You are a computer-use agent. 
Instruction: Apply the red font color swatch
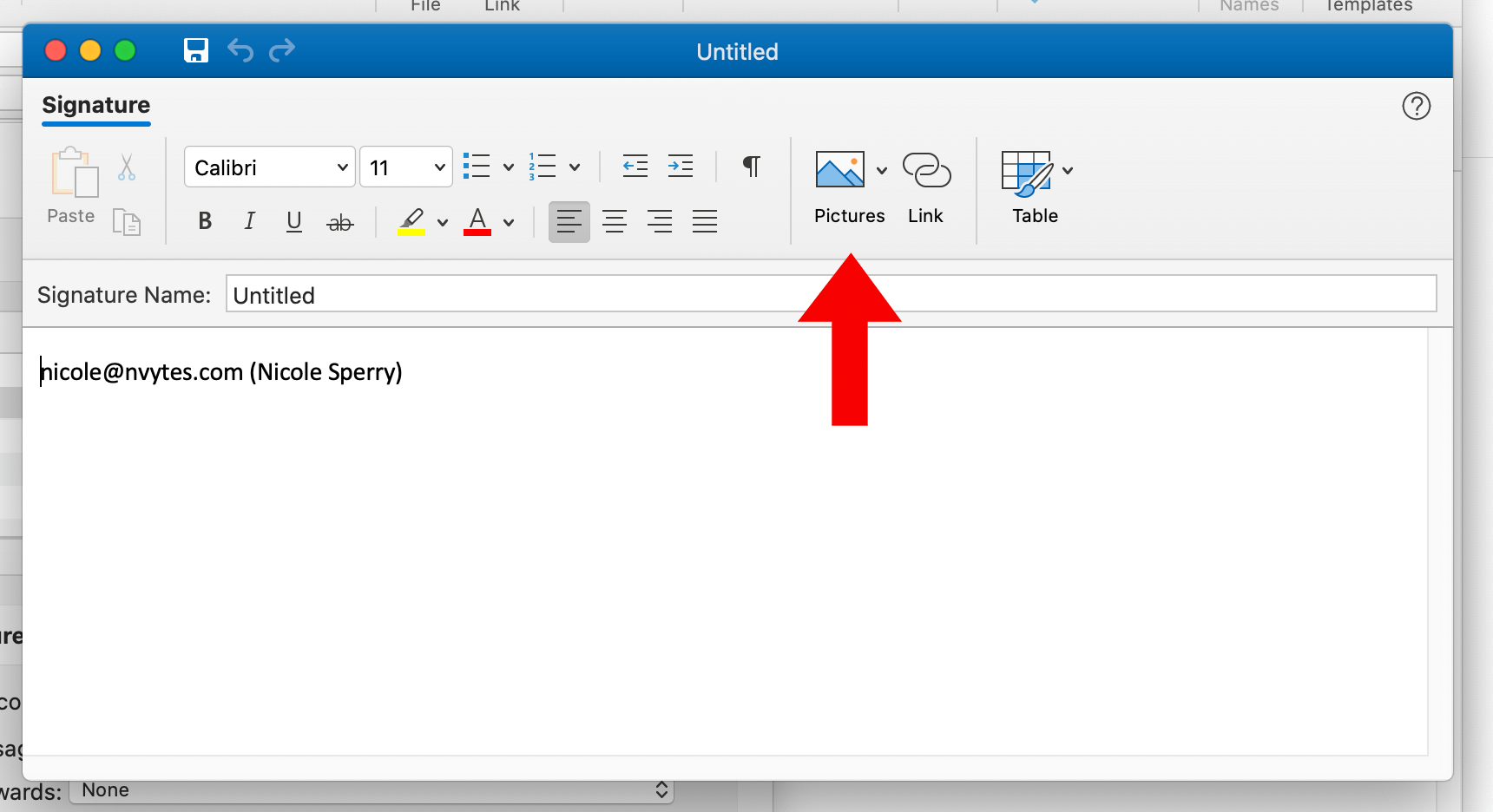click(477, 221)
